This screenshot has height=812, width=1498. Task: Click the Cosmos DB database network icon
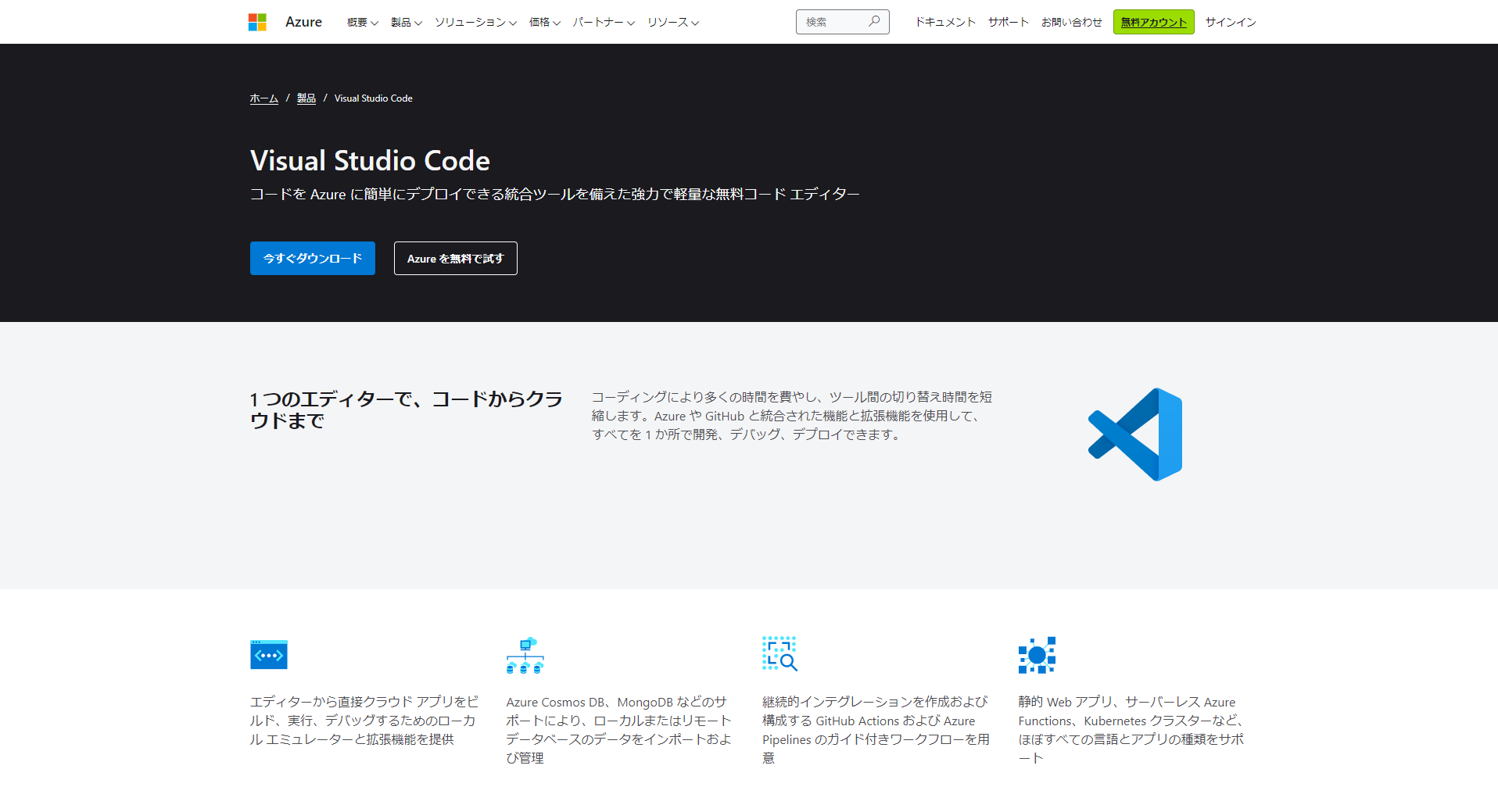pyautogui.click(x=525, y=655)
